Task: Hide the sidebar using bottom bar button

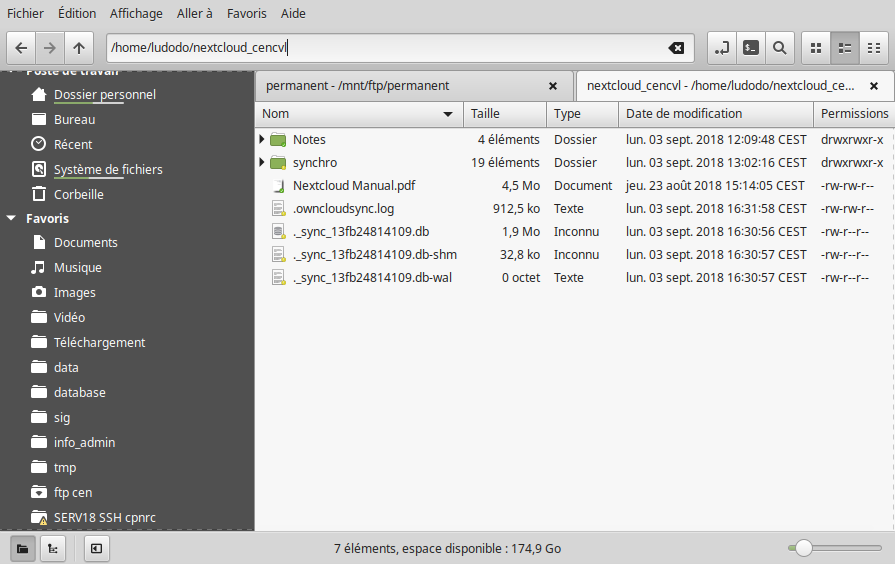Action: (x=95, y=548)
